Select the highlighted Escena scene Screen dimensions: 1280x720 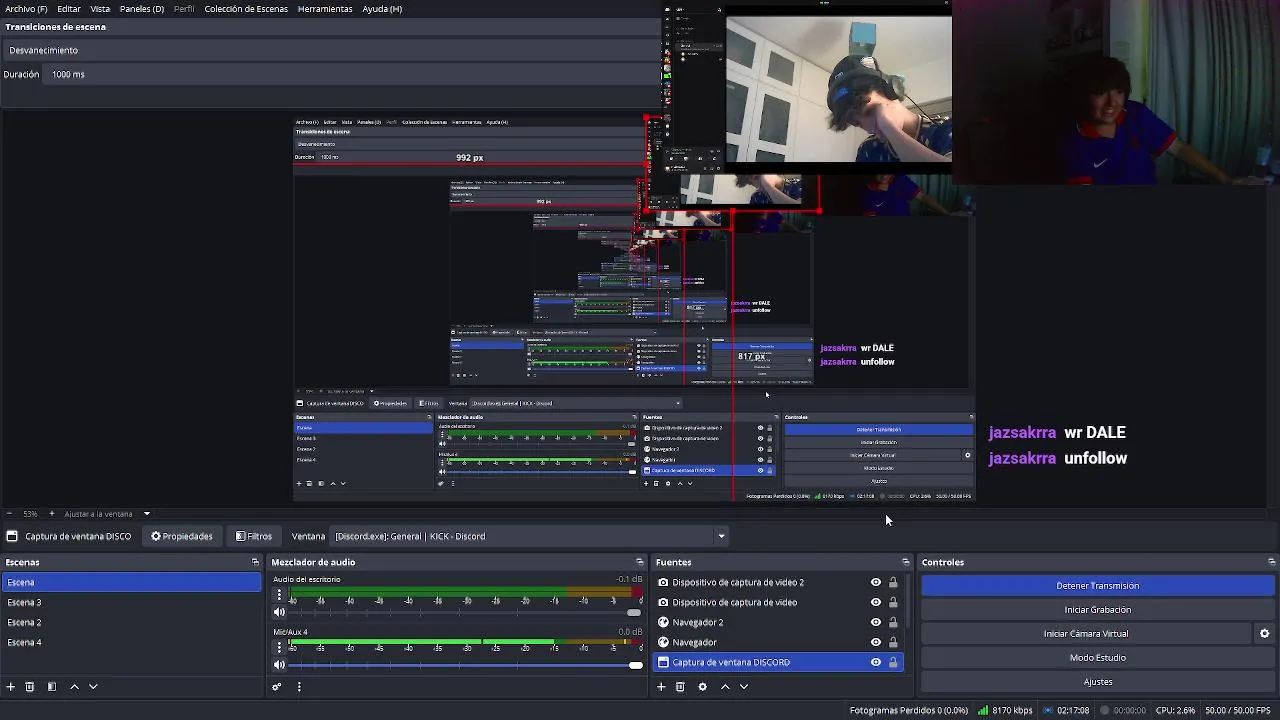pyautogui.click(x=131, y=582)
